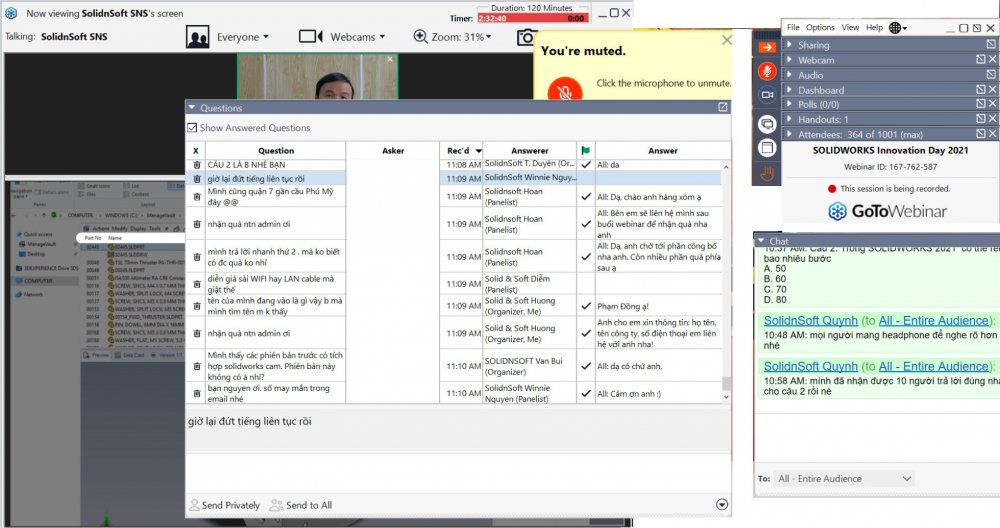Click Send to All button
This screenshot has width=1000, height=528.
pyautogui.click(x=301, y=505)
